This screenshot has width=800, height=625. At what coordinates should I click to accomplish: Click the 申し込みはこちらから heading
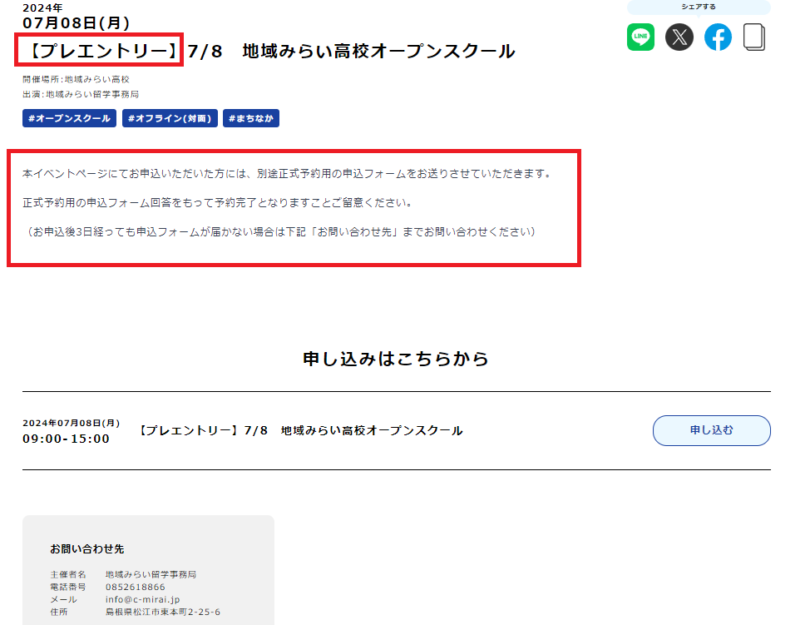[396, 359]
